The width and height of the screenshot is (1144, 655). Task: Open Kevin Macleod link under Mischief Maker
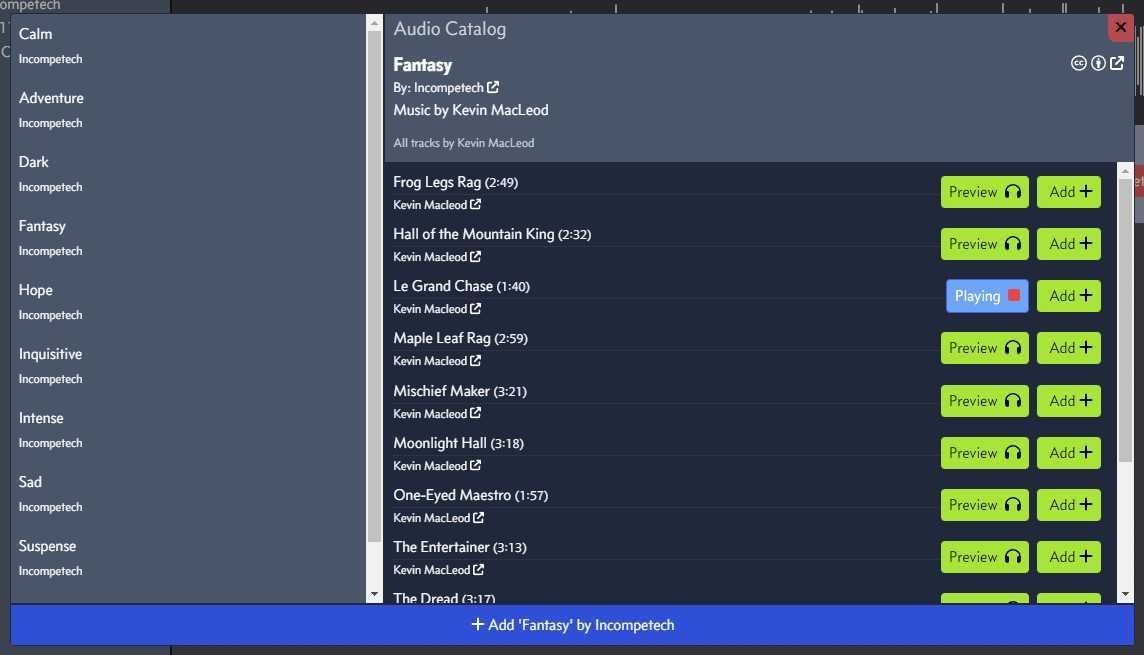coord(437,414)
